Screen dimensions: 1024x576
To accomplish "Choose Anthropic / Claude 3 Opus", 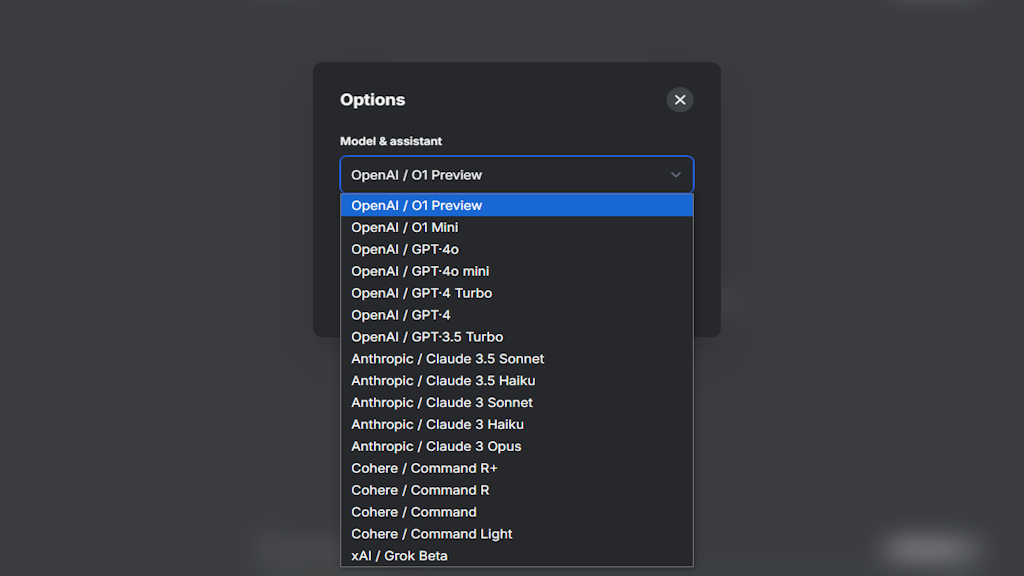I will point(517,446).
